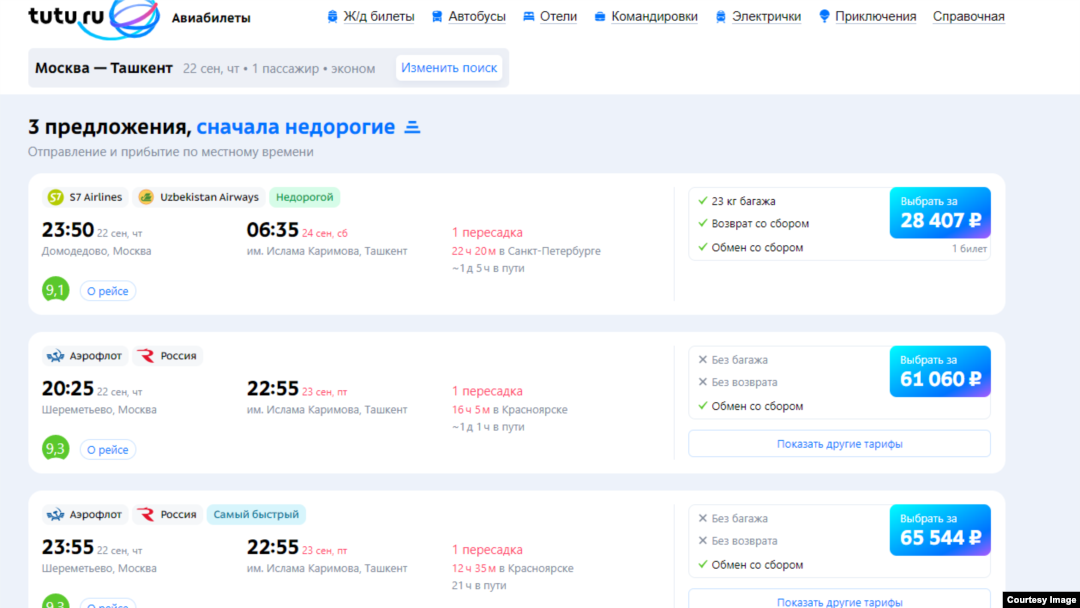Screen dimensions: 1080x608
Task: Click Возврат со сбором feature
Action: [x=760, y=224]
